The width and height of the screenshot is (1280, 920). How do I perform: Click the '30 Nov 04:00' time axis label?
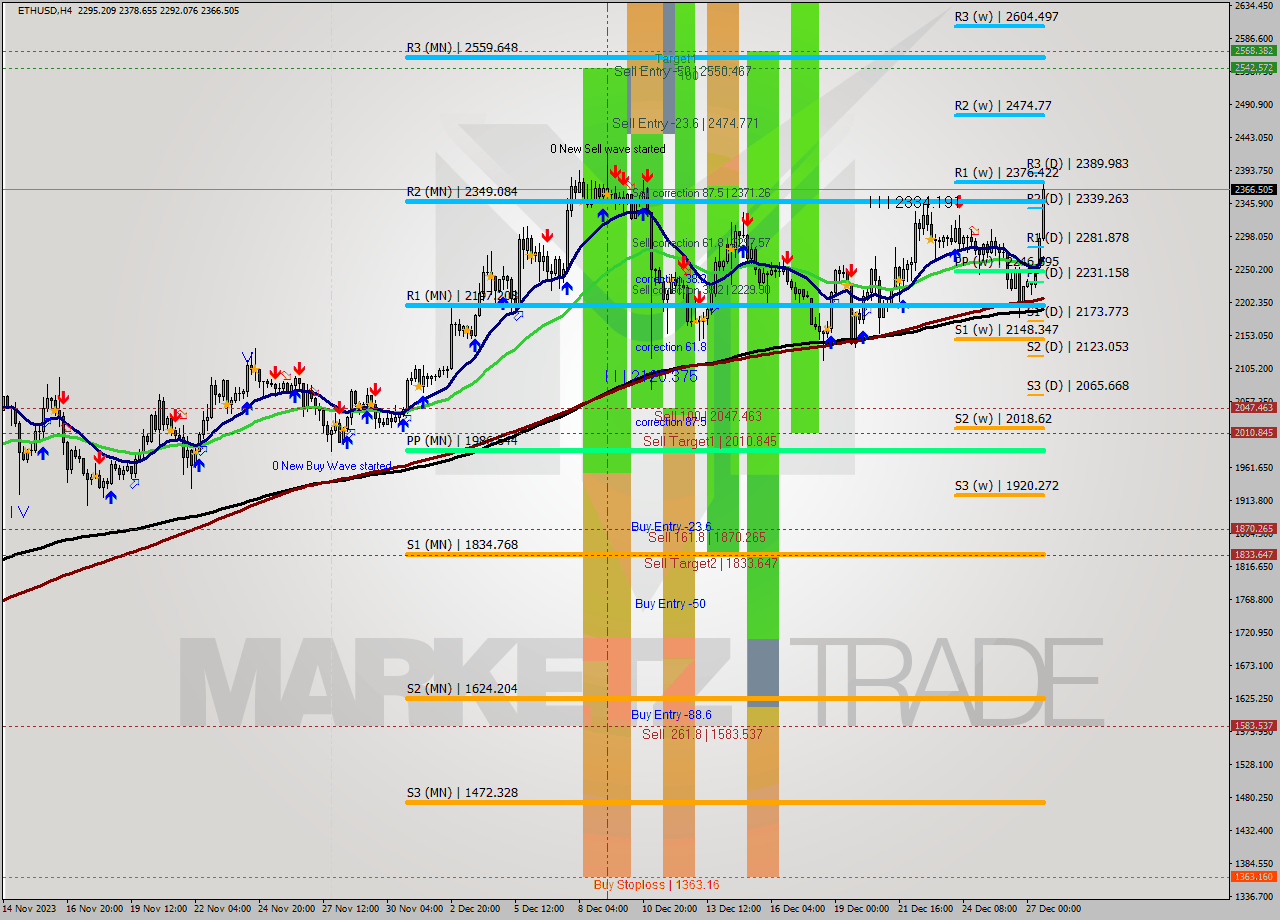(x=415, y=909)
